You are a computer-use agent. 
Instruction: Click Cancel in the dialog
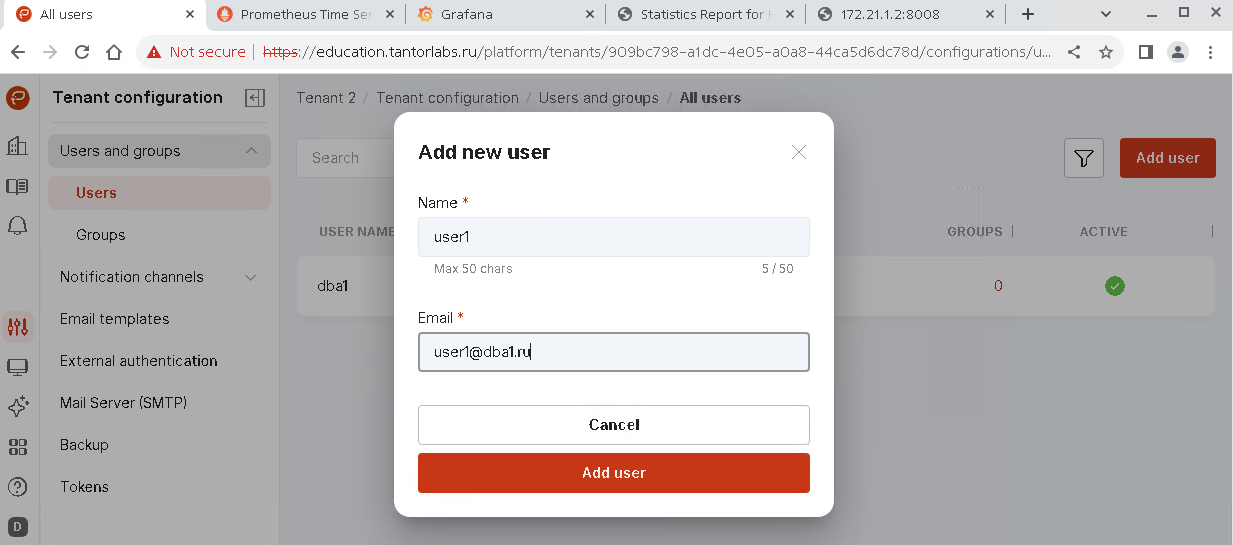coord(613,425)
